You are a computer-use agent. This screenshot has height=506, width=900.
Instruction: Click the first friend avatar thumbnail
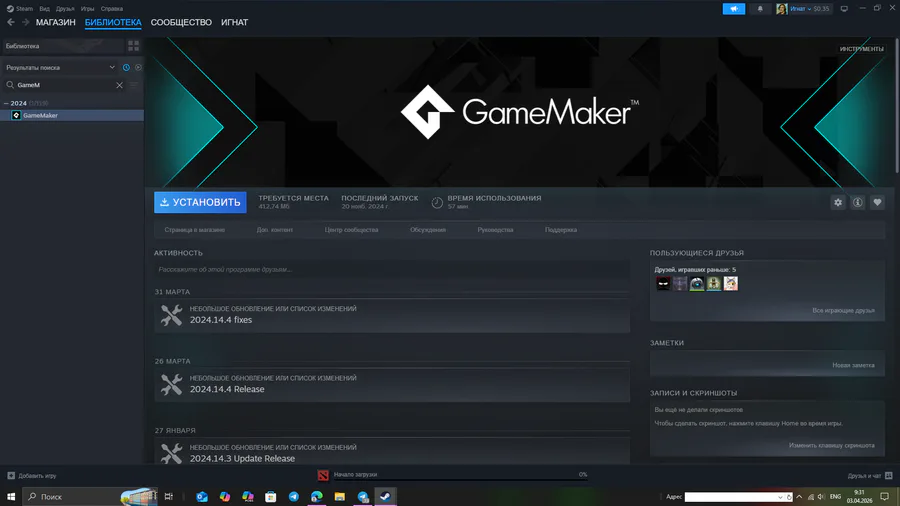tap(663, 283)
